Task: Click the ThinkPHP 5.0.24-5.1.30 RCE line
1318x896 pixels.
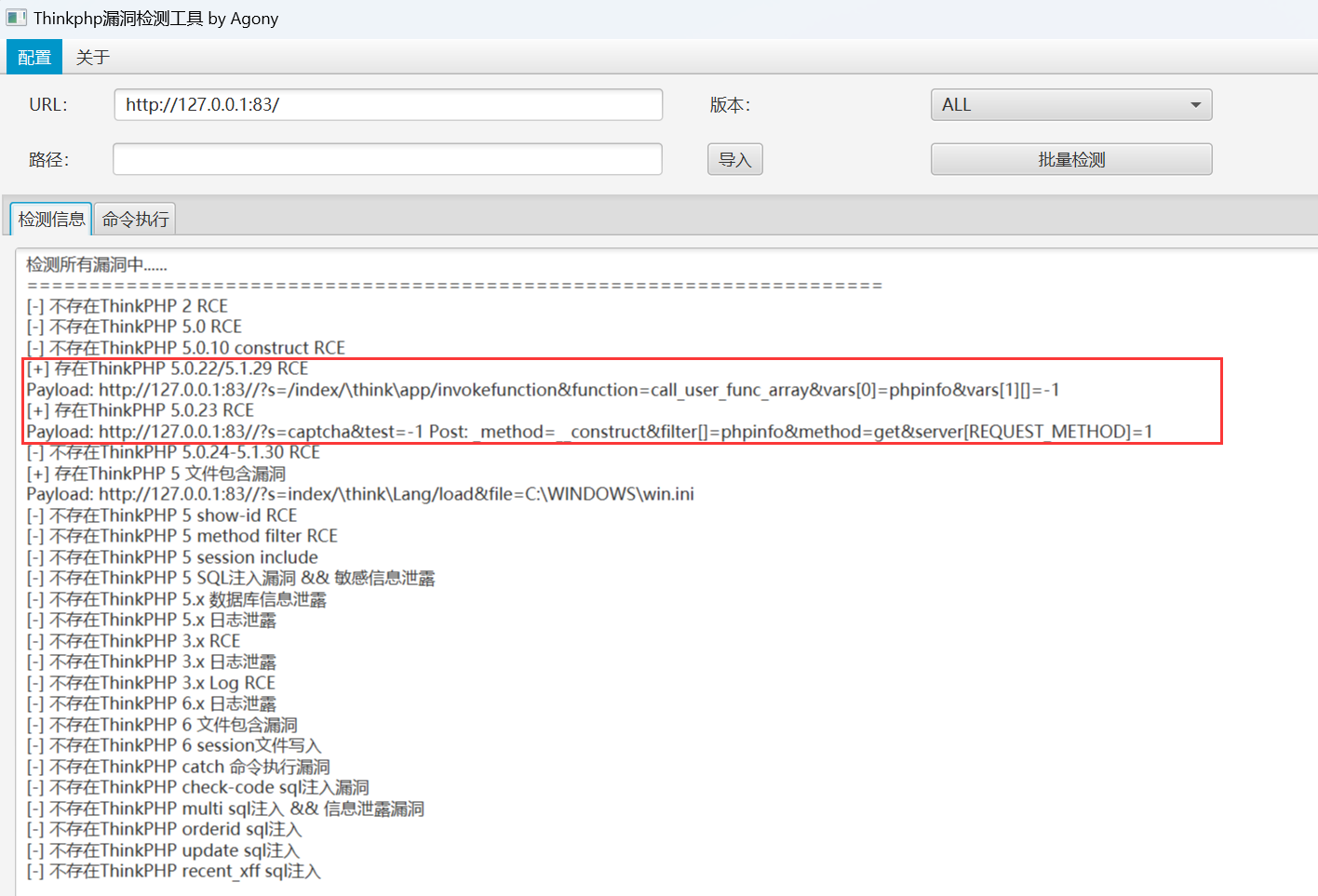Action: pyautogui.click(x=173, y=452)
